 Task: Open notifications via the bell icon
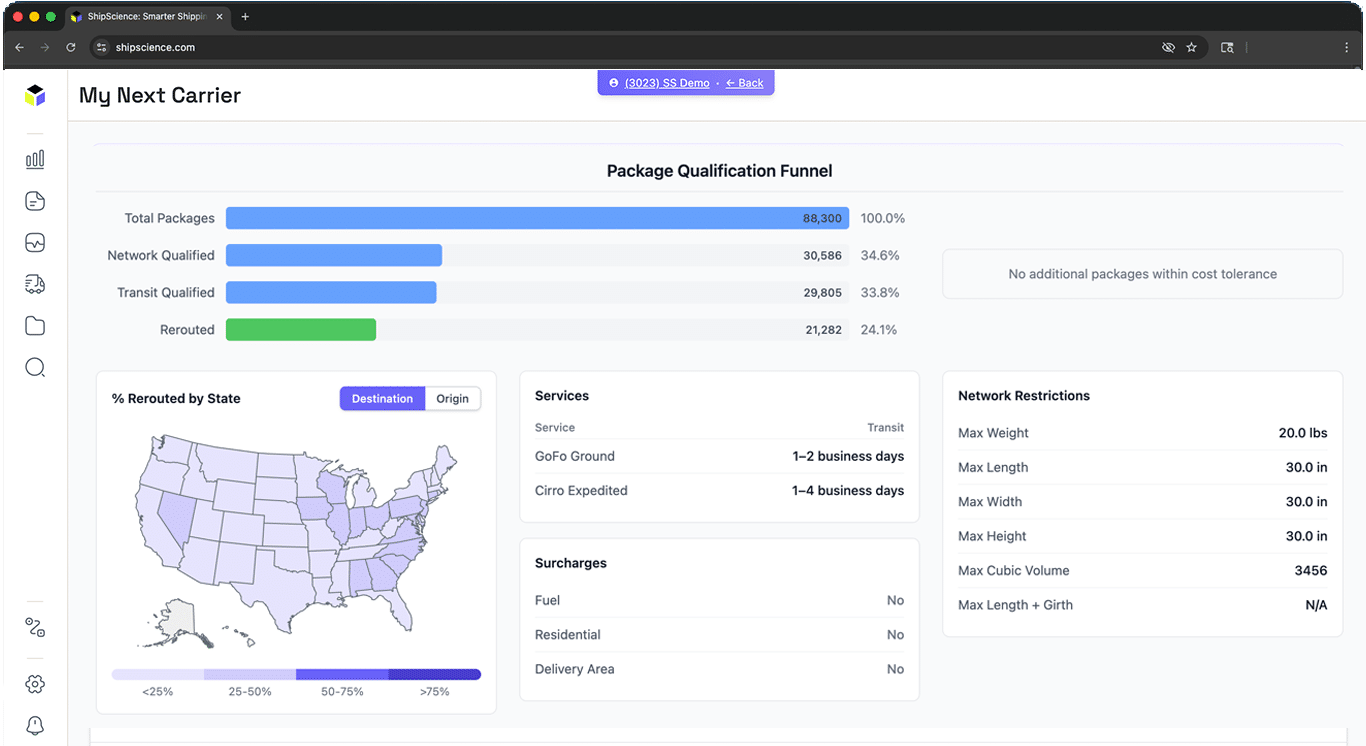click(34, 725)
